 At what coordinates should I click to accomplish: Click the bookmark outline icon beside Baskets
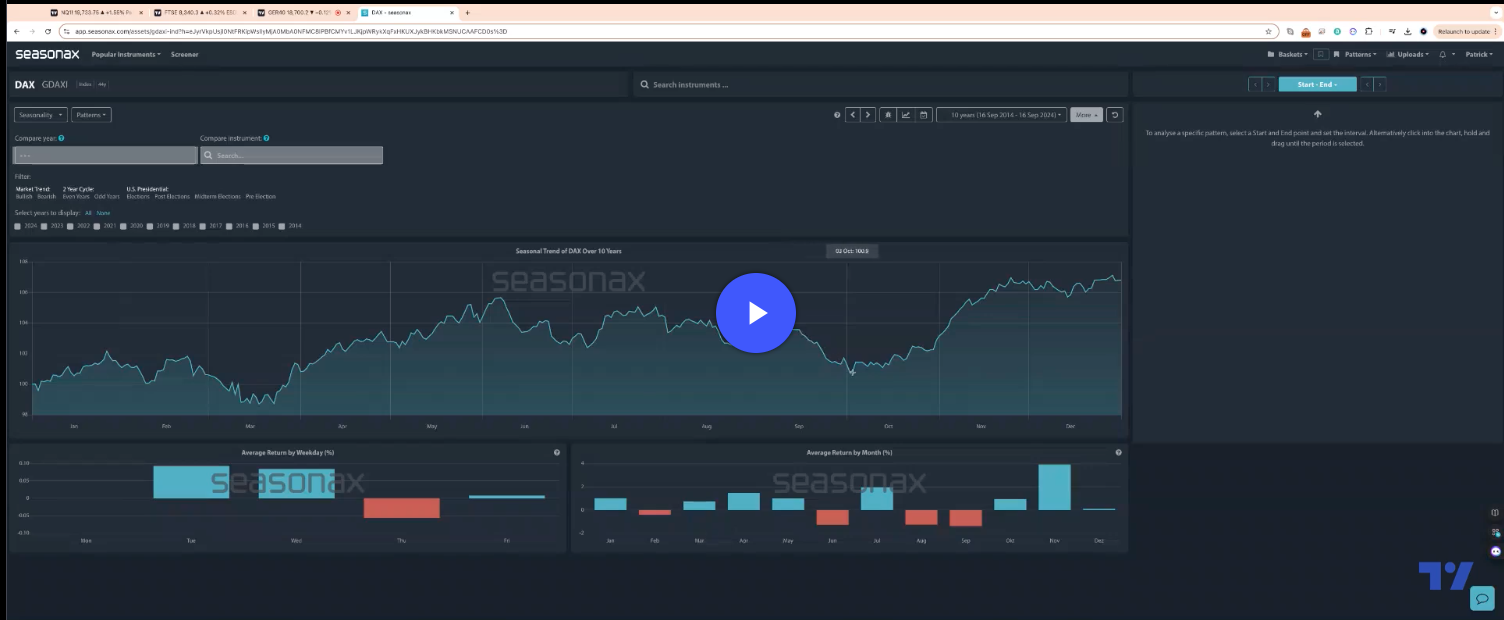point(1321,54)
